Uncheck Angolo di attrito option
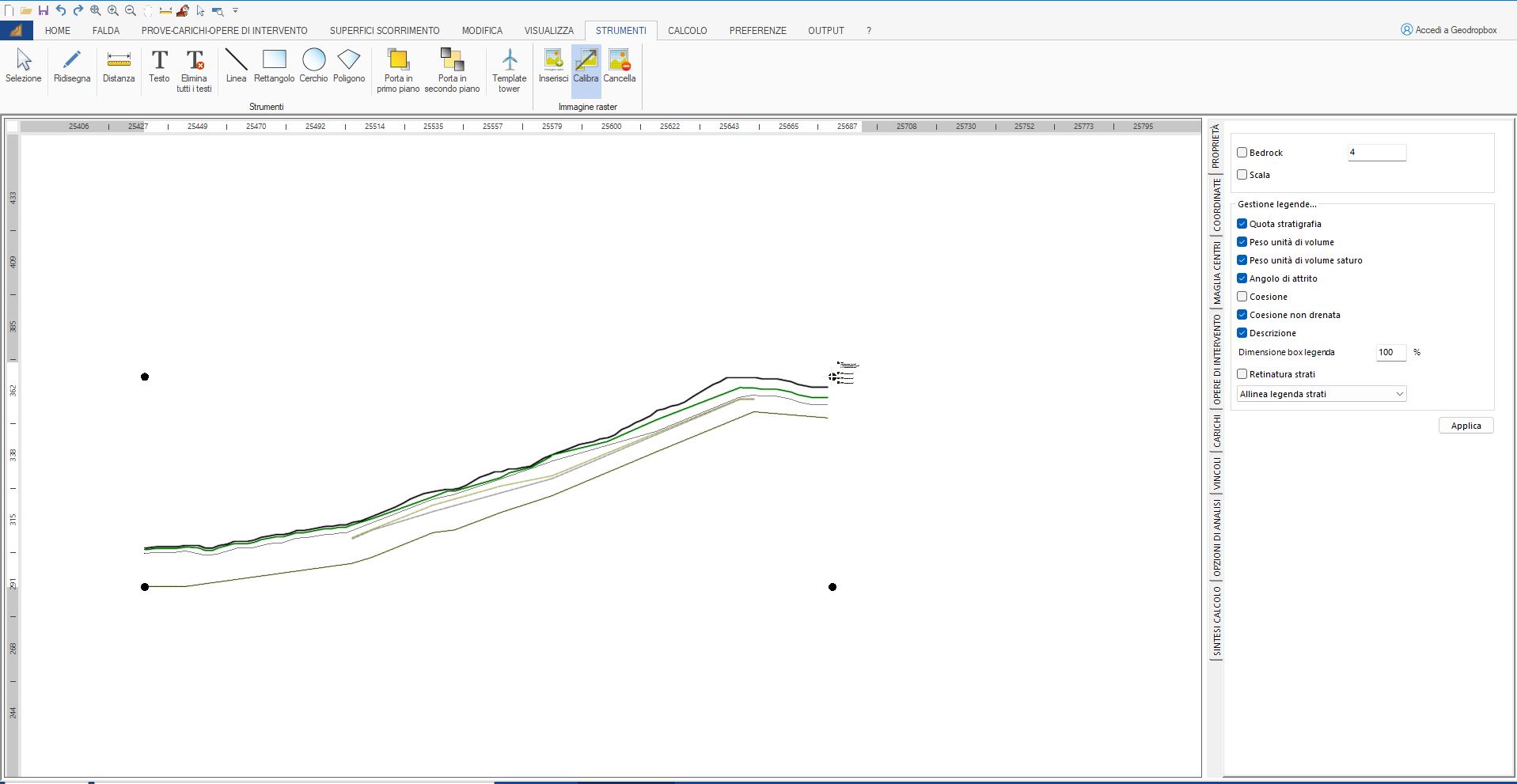The width and height of the screenshot is (1517, 784). click(x=1242, y=278)
